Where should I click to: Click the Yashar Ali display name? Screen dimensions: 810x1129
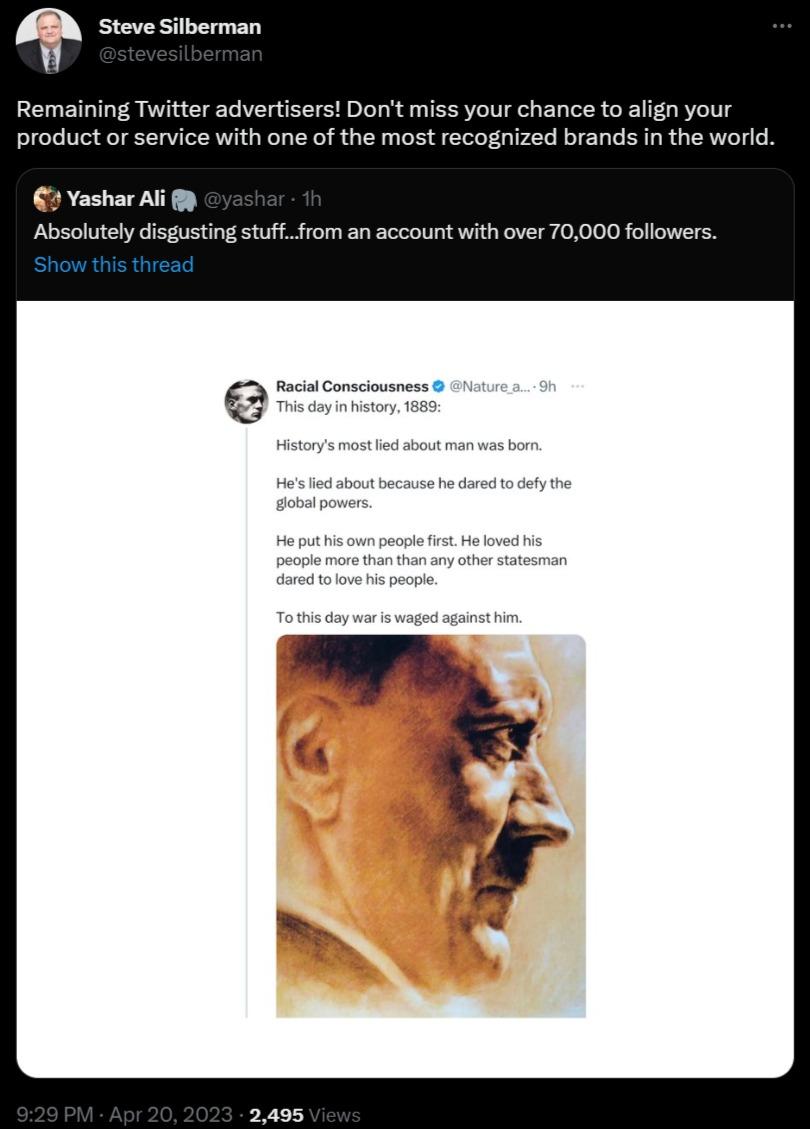118,199
